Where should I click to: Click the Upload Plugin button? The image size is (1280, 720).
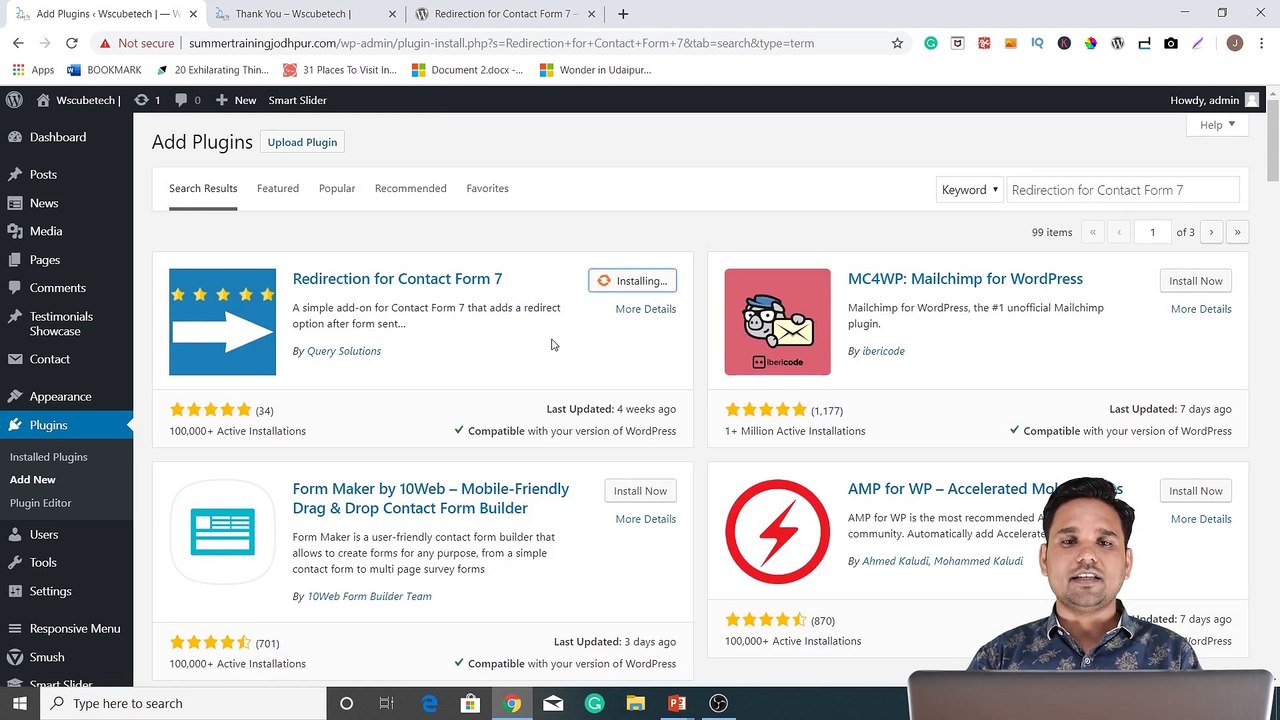pos(302,142)
